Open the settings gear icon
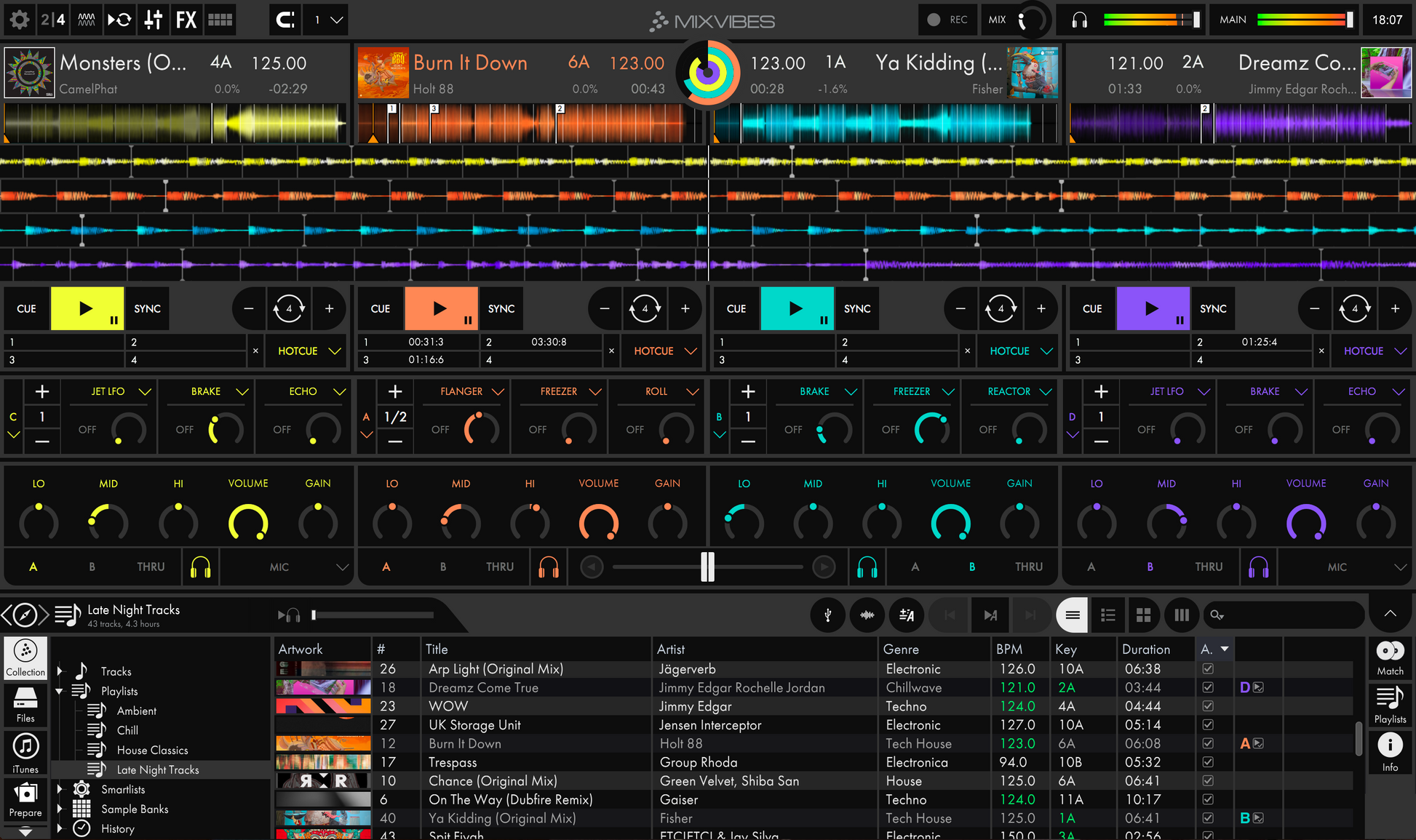This screenshot has height=840, width=1416. pyautogui.click(x=19, y=20)
